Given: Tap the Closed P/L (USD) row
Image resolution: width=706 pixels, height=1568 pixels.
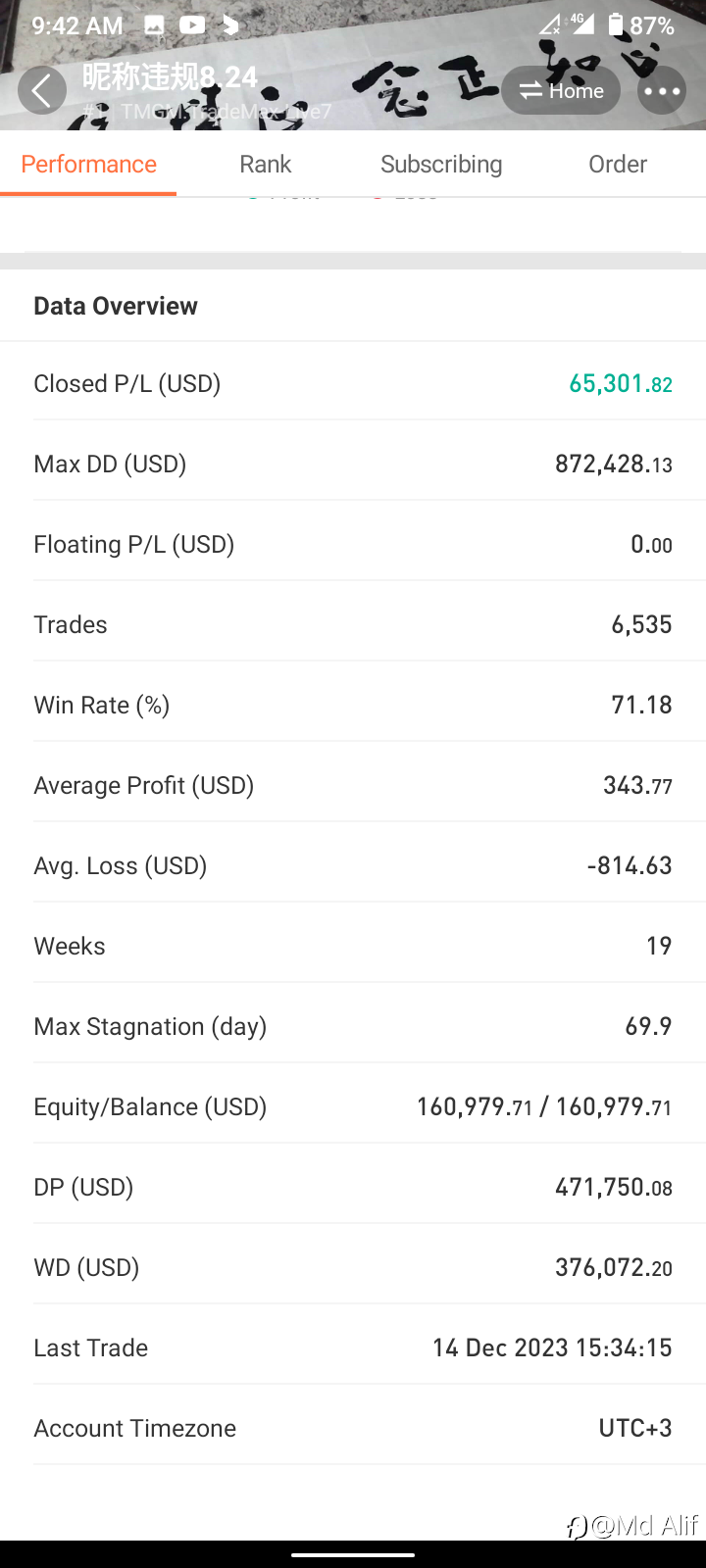Looking at the screenshot, I should coord(353,383).
